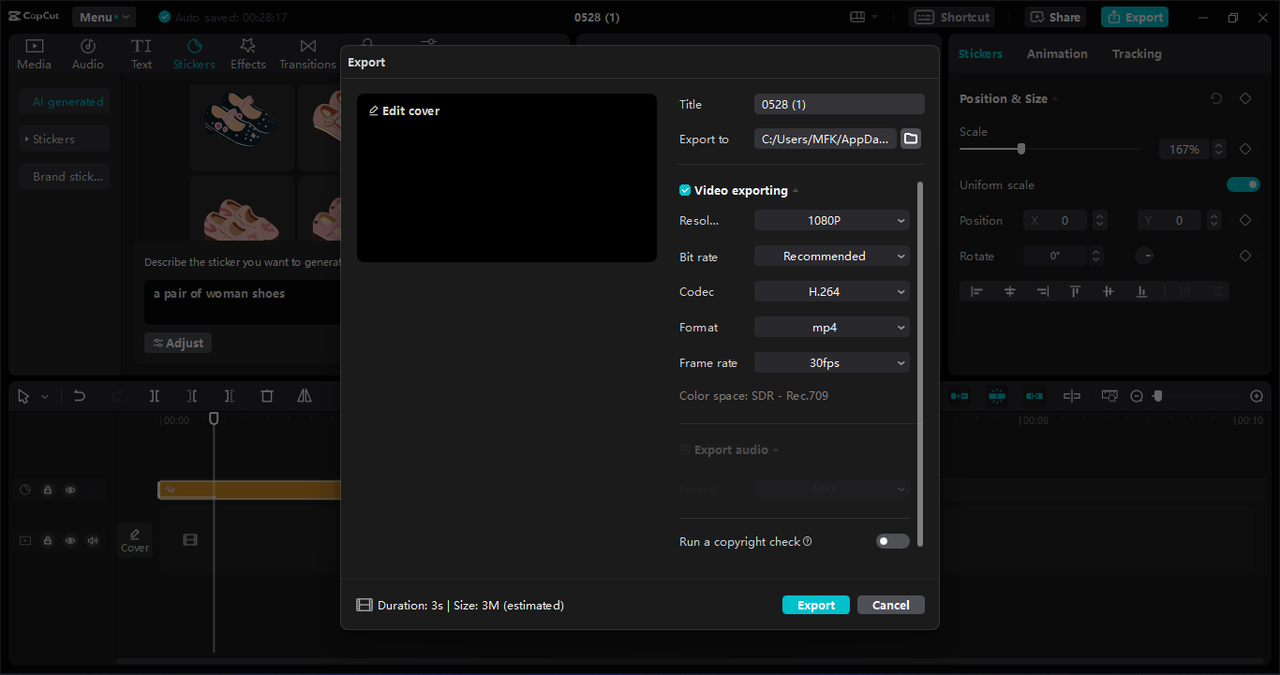Click the align left icon
The height and width of the screenshot is (675, 1280).
point(977,292)
